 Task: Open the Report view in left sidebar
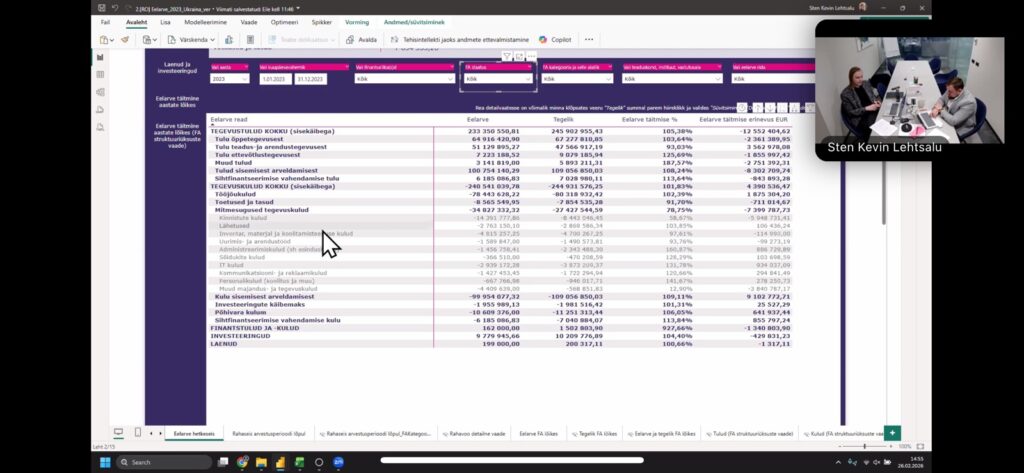point(100,57)
